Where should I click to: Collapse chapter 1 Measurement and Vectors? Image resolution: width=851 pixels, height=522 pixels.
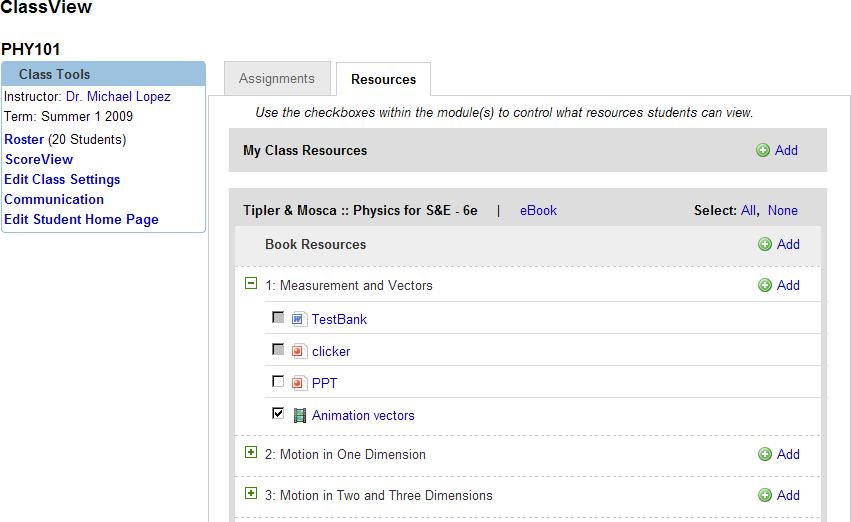[251, 284]
